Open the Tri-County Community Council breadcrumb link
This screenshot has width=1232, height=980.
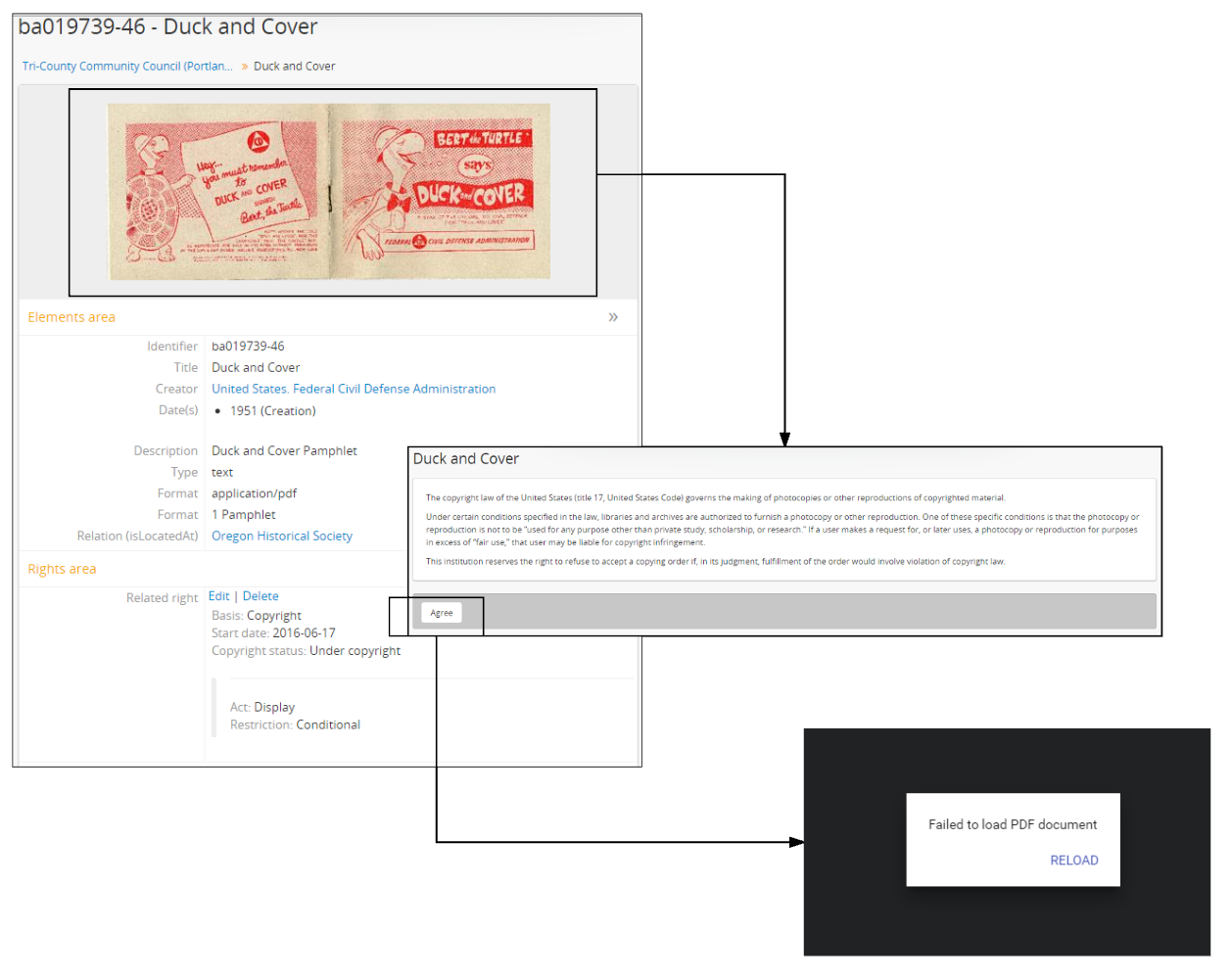click(x=127, y=67)
